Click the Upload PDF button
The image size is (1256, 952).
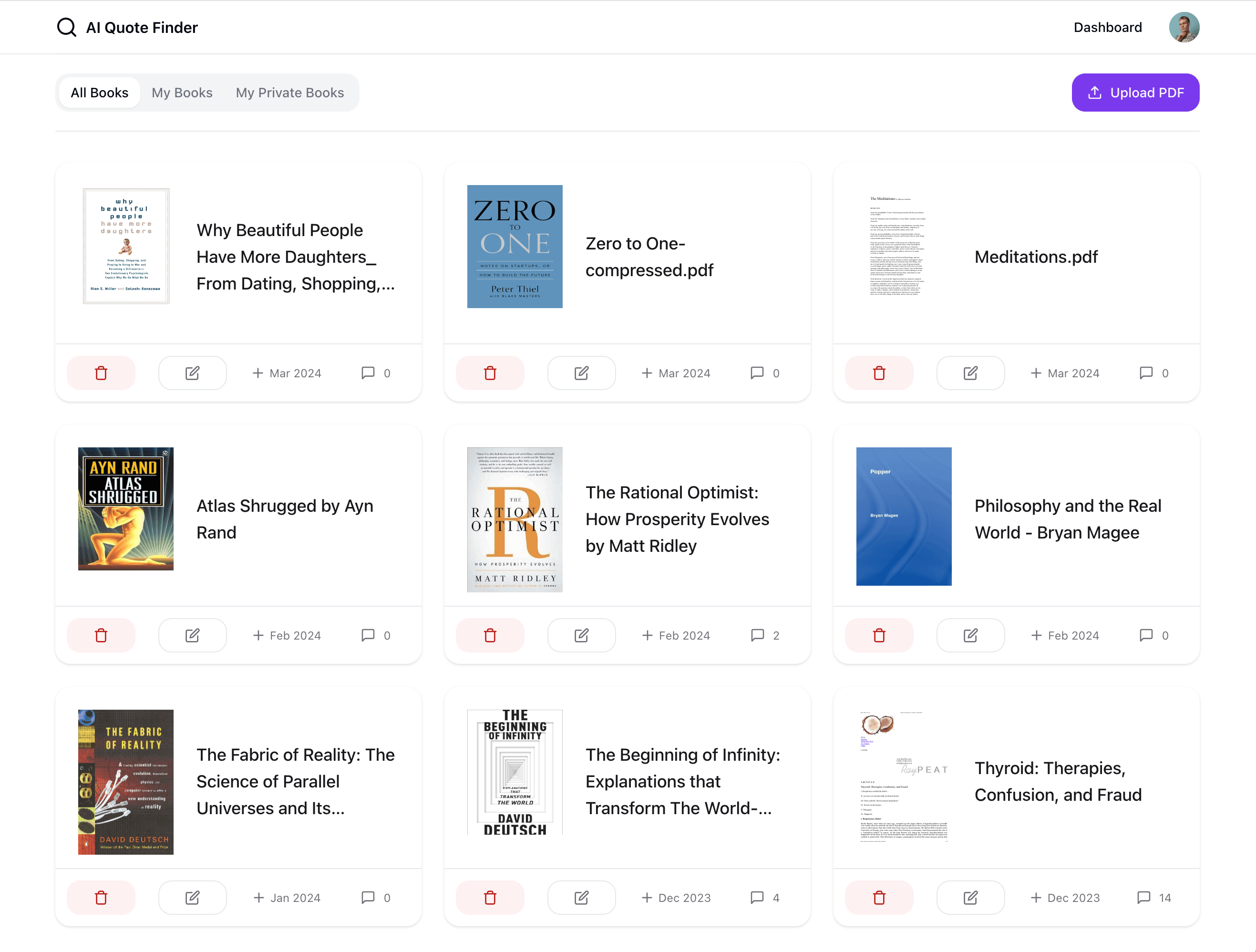(1135, 93)
